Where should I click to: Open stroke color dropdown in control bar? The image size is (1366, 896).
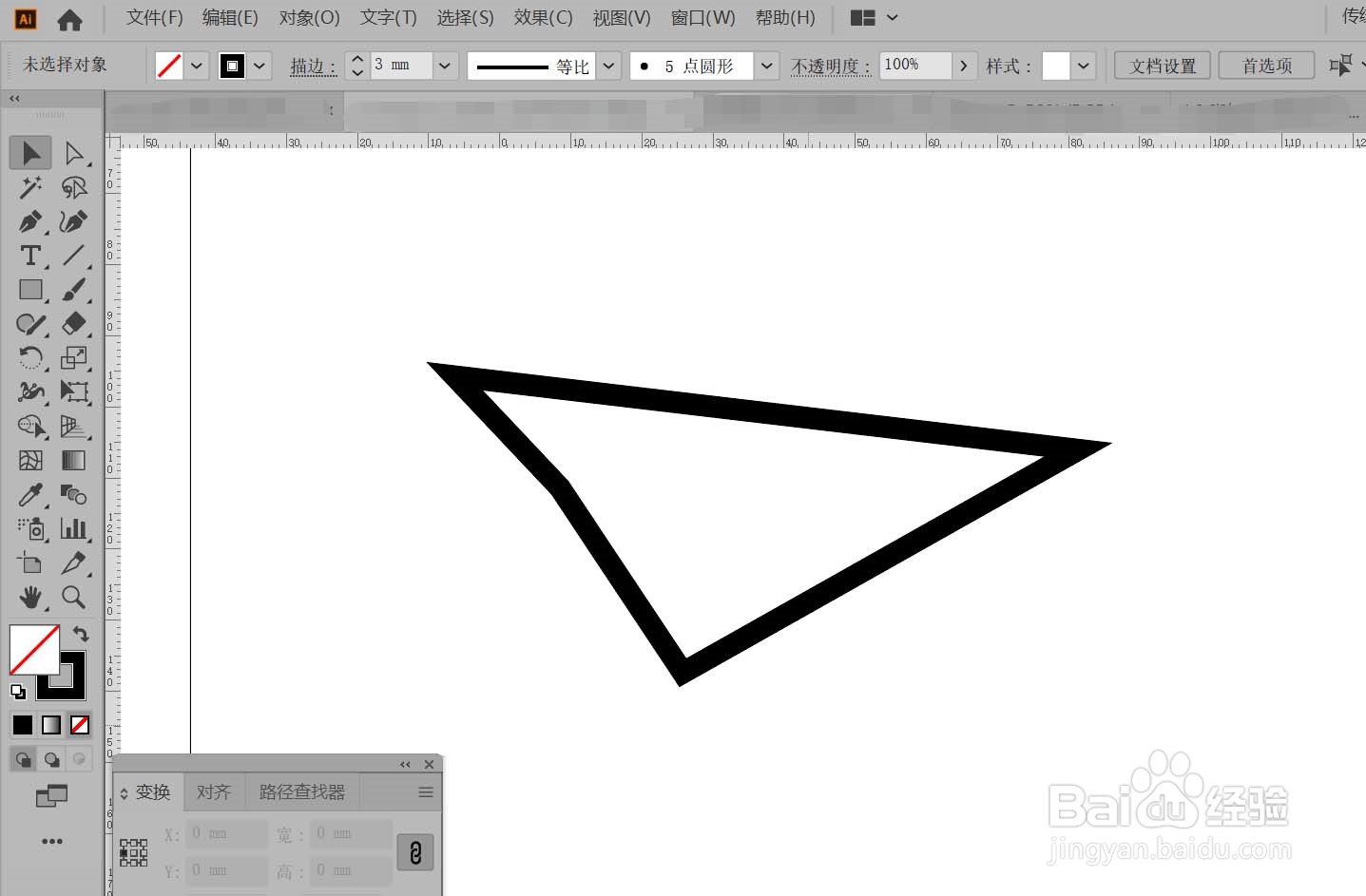(x=260, y=66)
